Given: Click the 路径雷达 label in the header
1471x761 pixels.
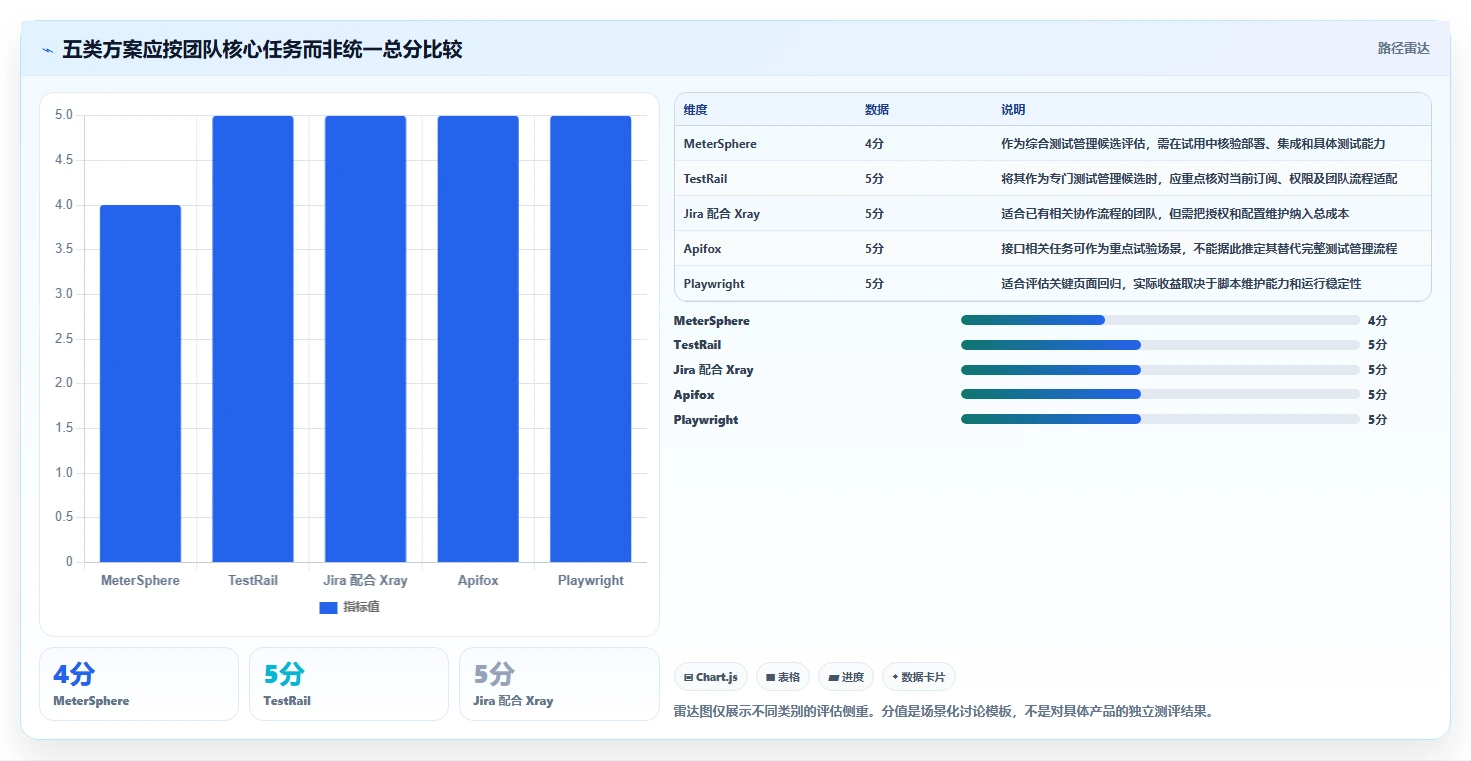Looking at the screenshot, I should click(x=1403, y=48).
